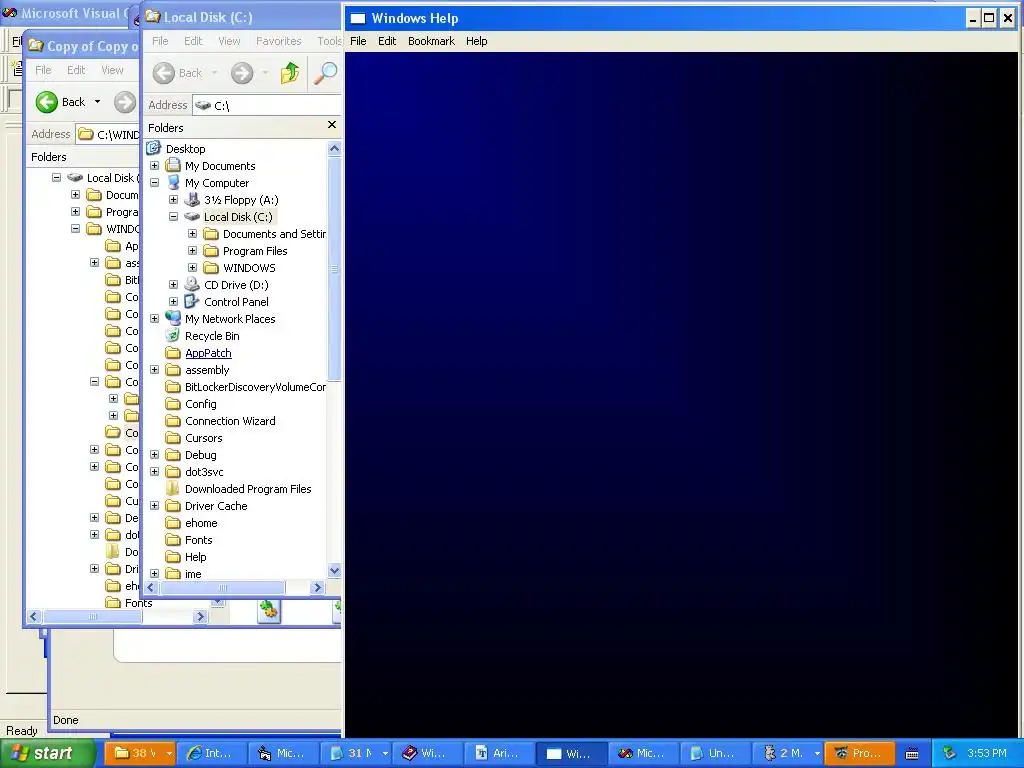Open the AppPatch folder link
Screen dimensions: 1024x768
click(208, 353)
